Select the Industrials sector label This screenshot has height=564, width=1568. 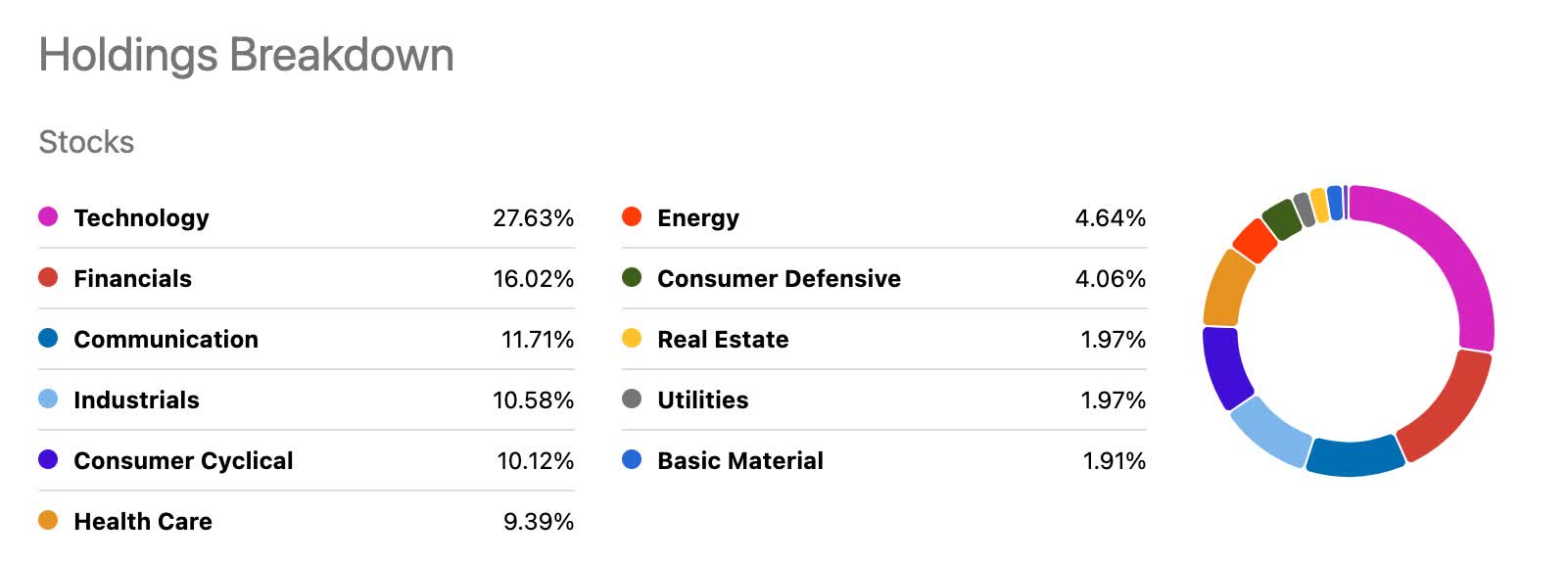pos(136,399)
